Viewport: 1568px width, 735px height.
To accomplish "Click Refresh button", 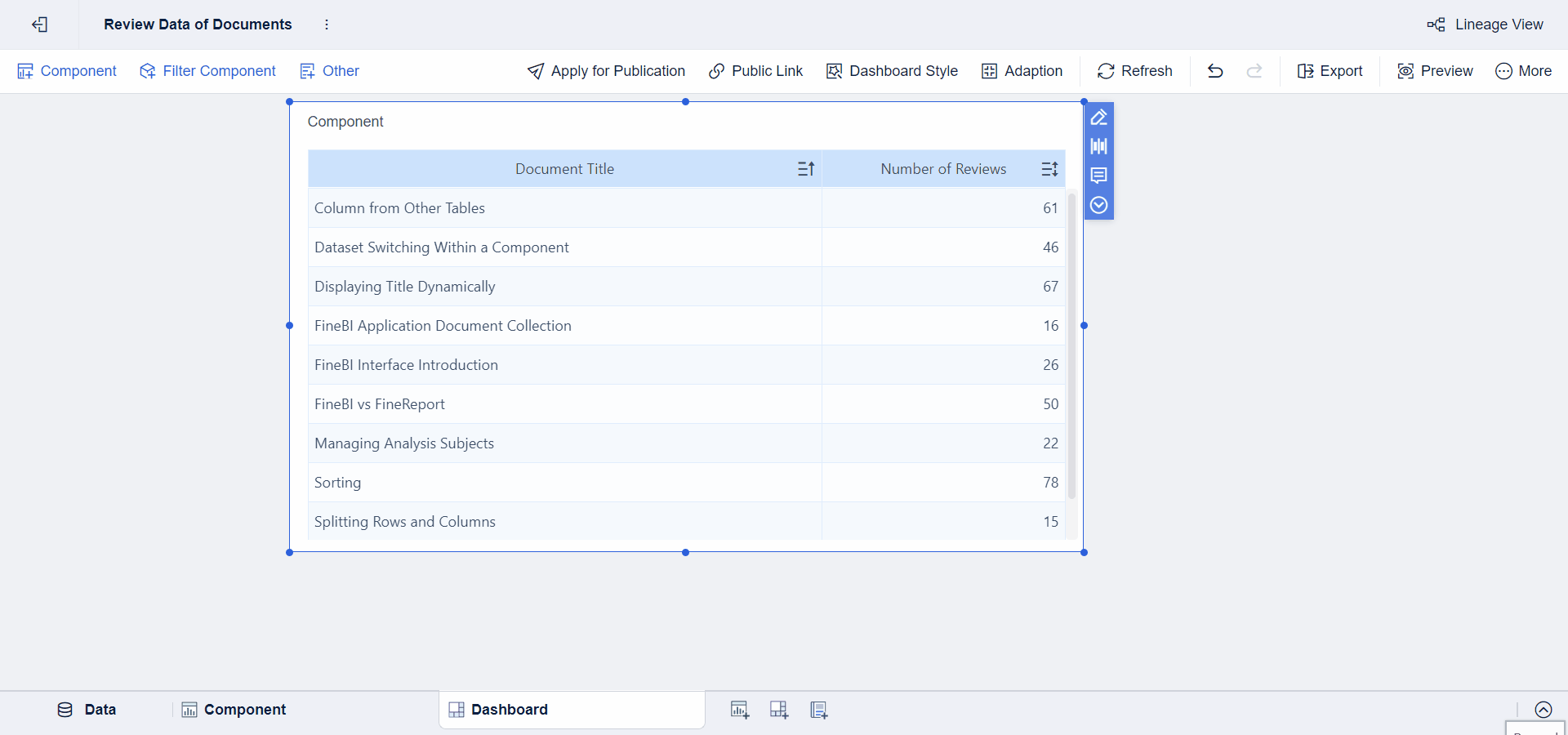I will (1135, 71).
